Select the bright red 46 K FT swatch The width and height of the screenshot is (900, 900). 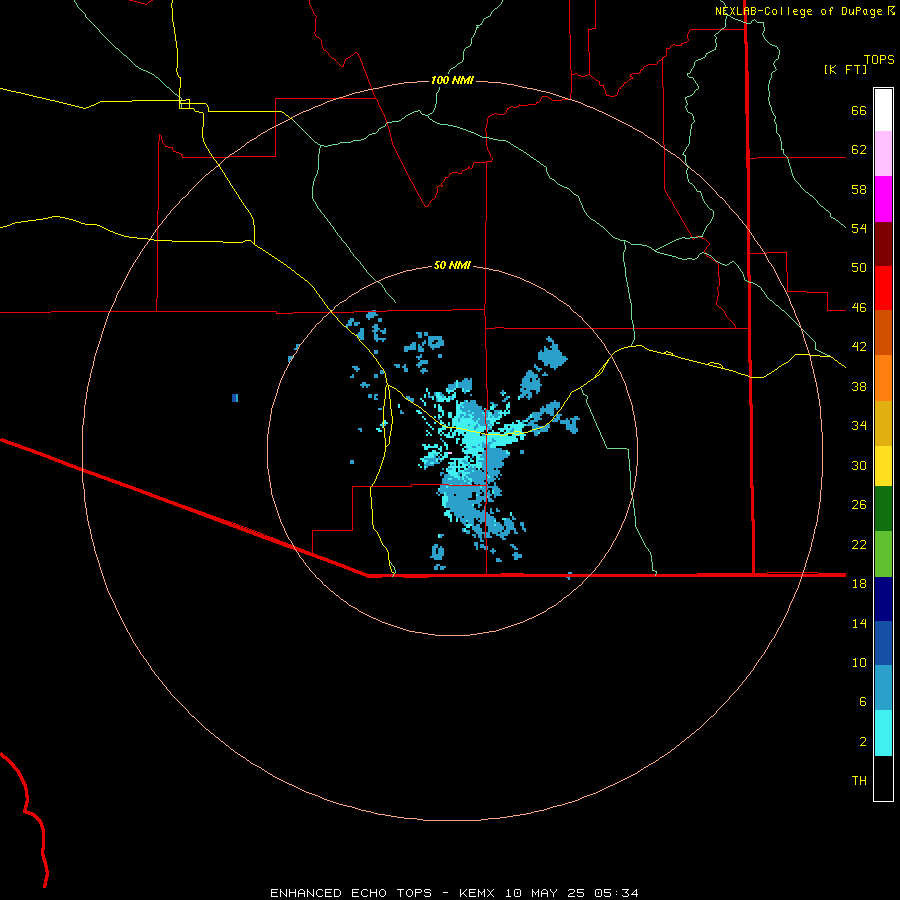[883, 288]
